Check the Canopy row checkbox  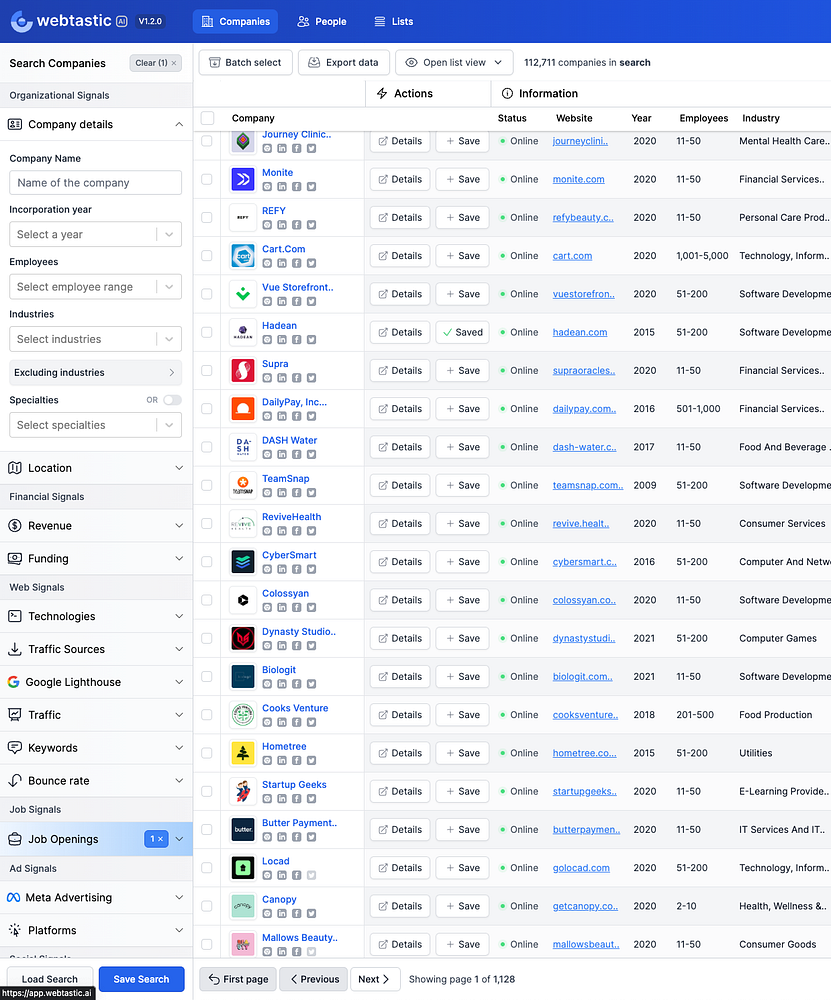tap(207, 906)
